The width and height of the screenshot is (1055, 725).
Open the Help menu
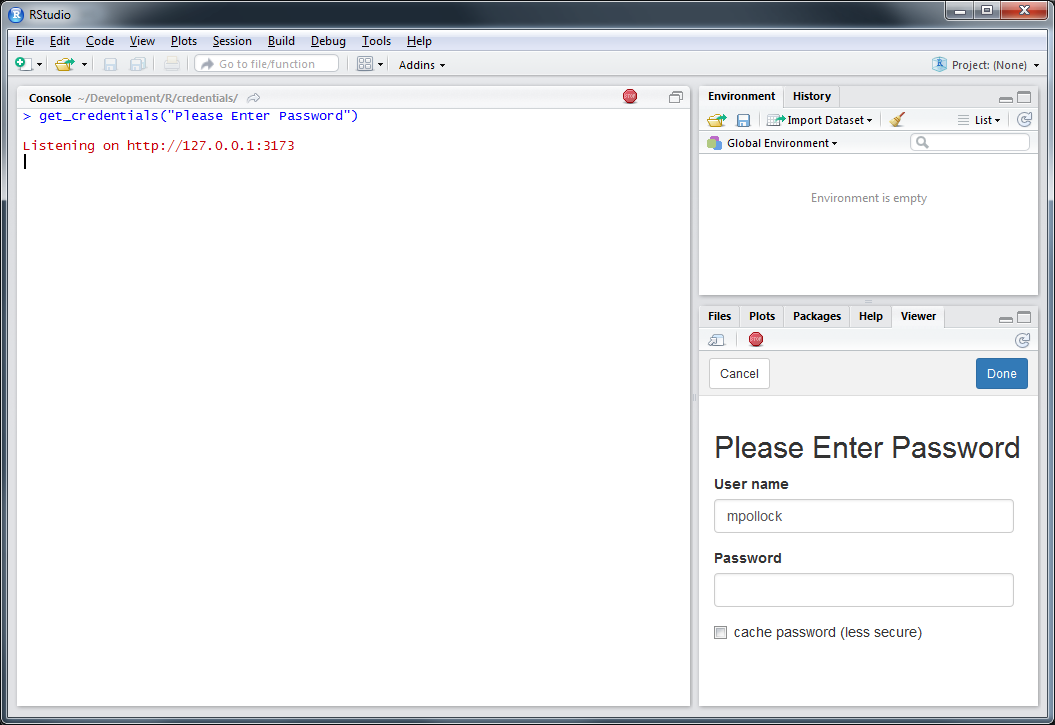click(419, 41)
